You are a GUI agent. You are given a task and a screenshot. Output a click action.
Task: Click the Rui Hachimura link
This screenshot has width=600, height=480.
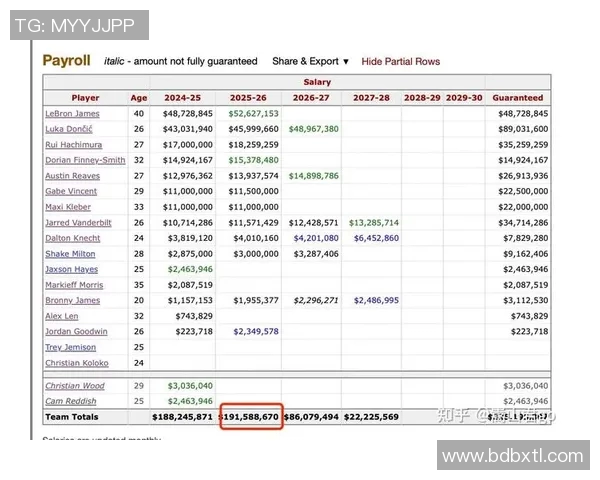click(x=74, y=145)
